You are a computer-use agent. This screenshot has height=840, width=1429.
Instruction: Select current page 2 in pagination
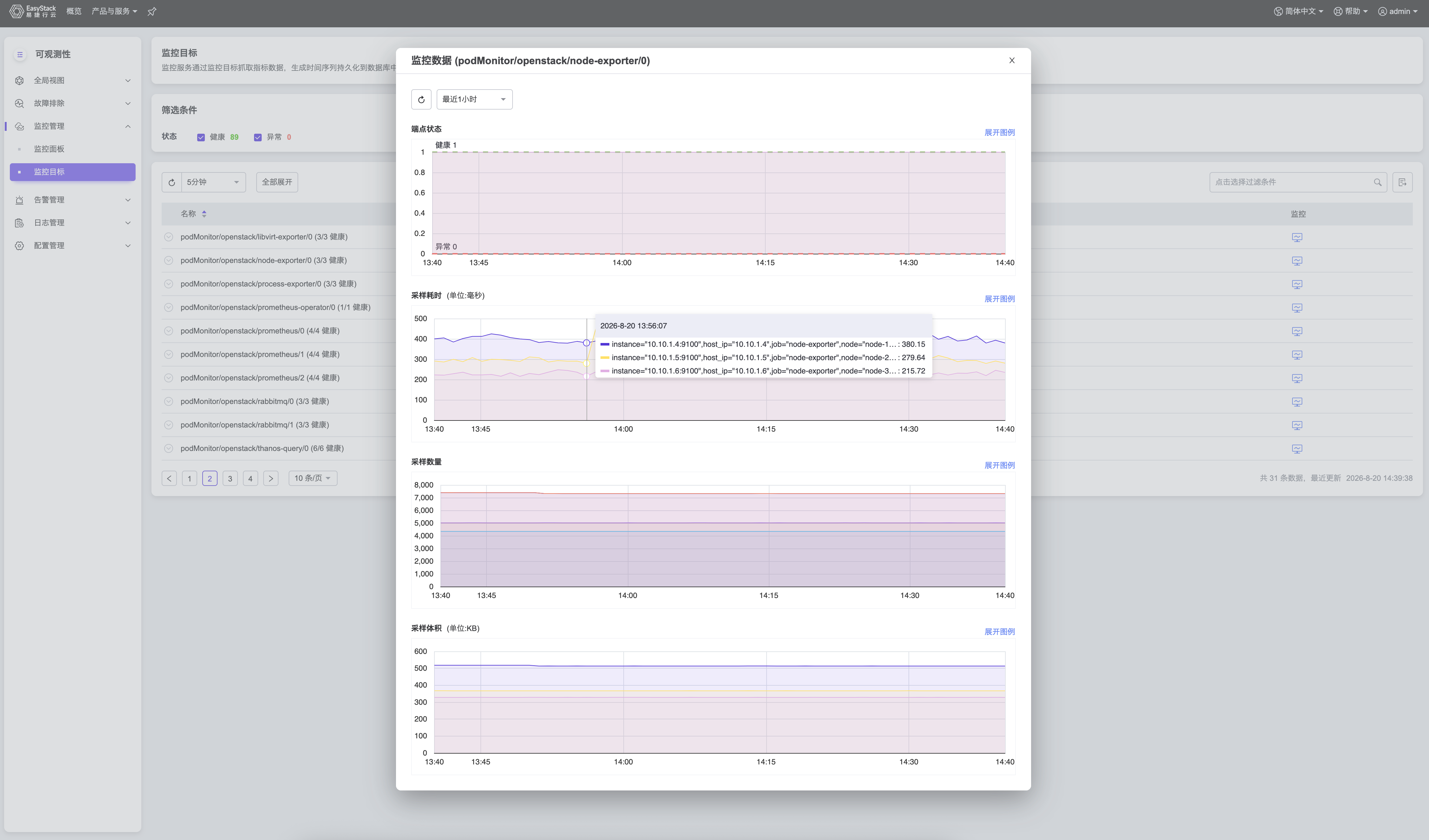210,478
